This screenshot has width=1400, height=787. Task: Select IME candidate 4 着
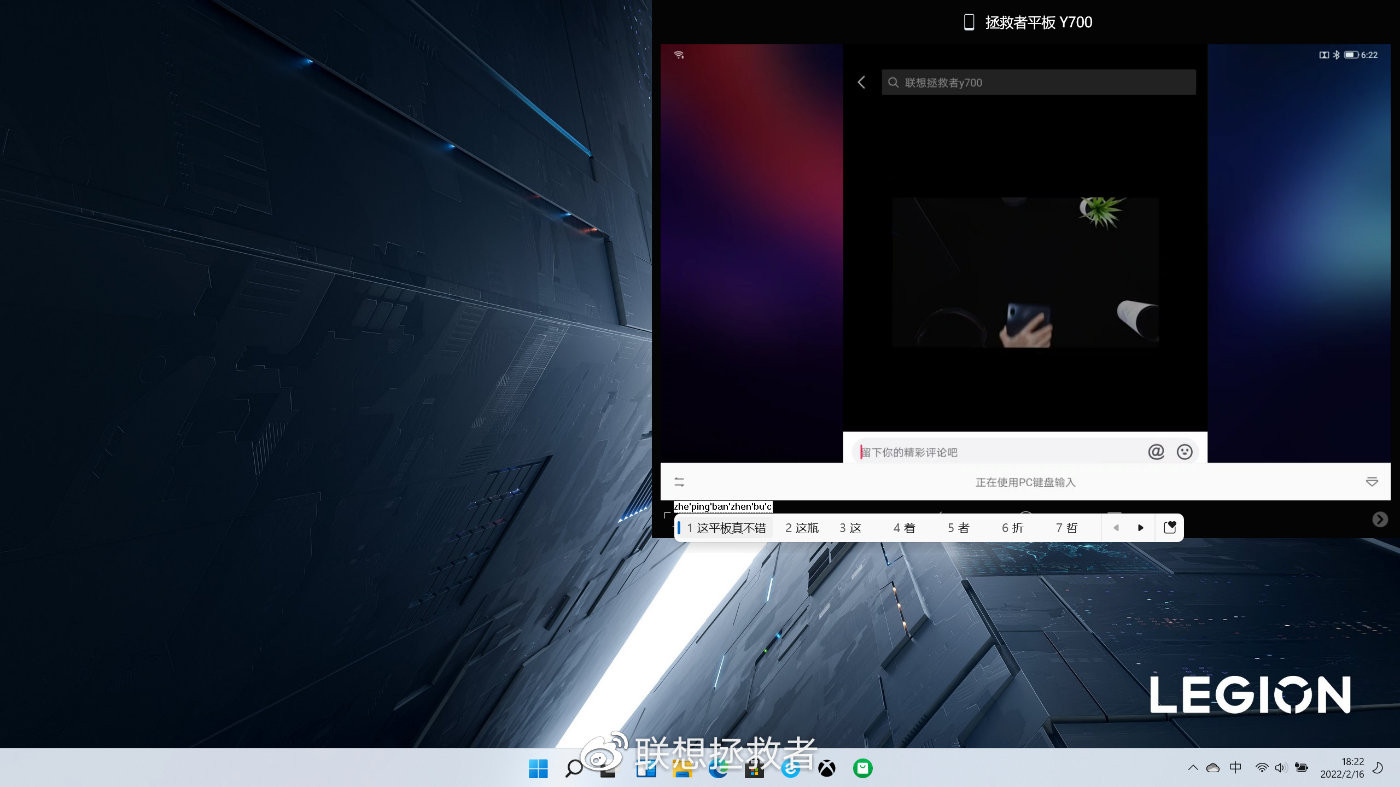coord(904,528)
